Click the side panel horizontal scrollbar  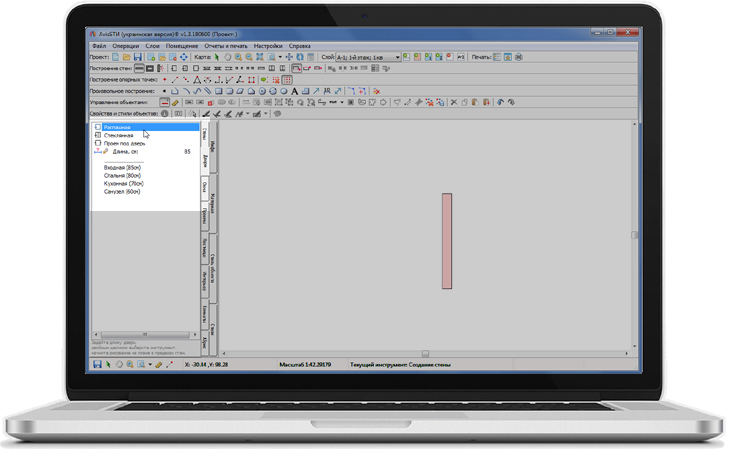143,334
